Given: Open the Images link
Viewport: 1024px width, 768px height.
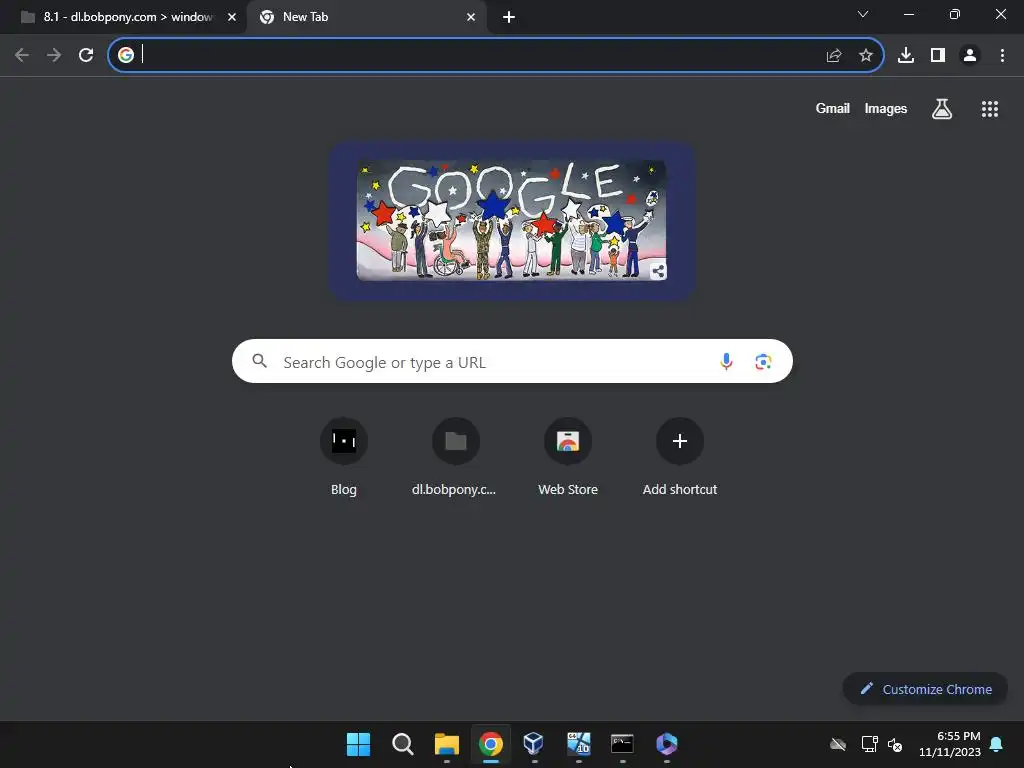Looking at the screenshot, I should pos(886,108).
